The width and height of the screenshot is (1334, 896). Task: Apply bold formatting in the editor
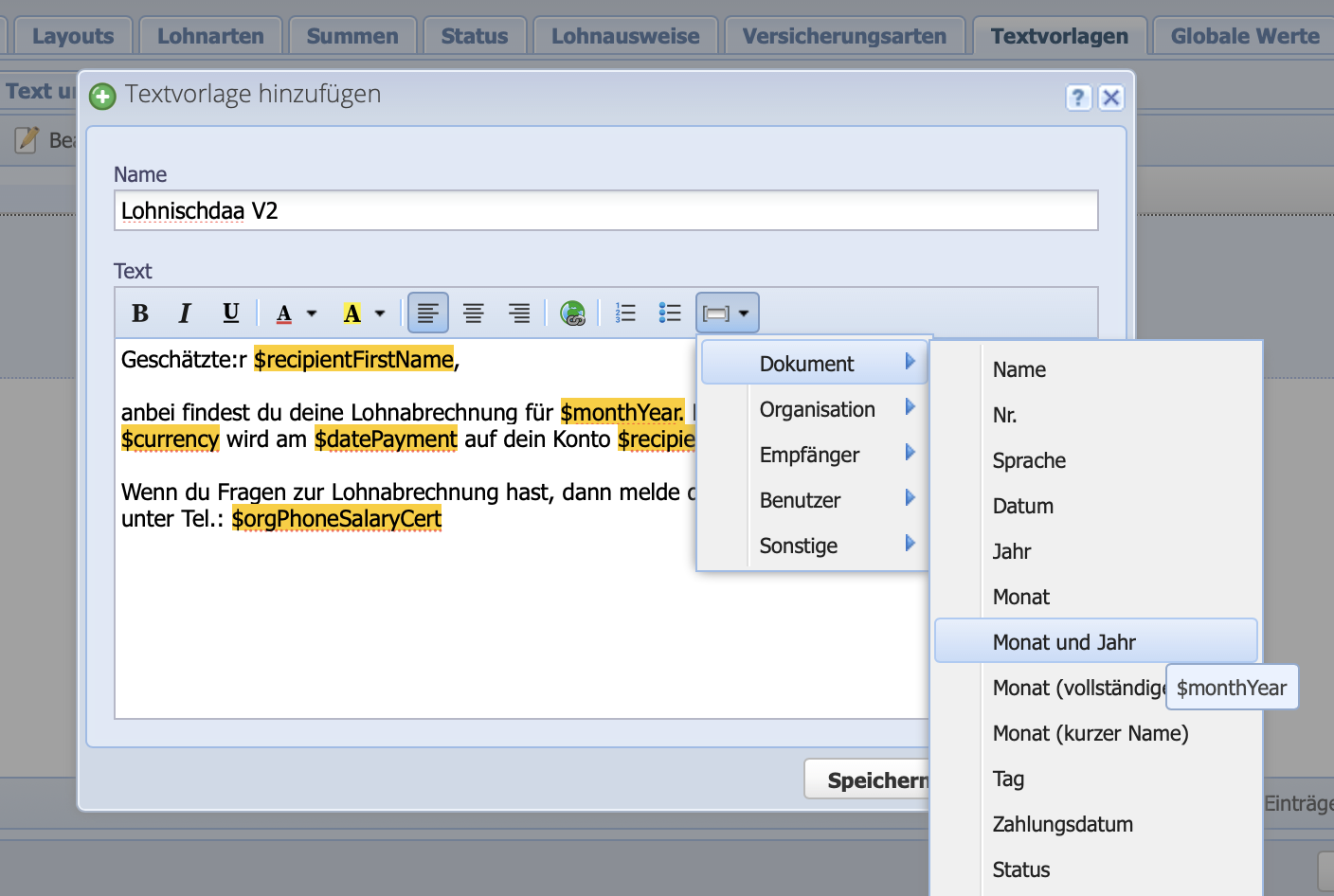click(x=139, y=313)
